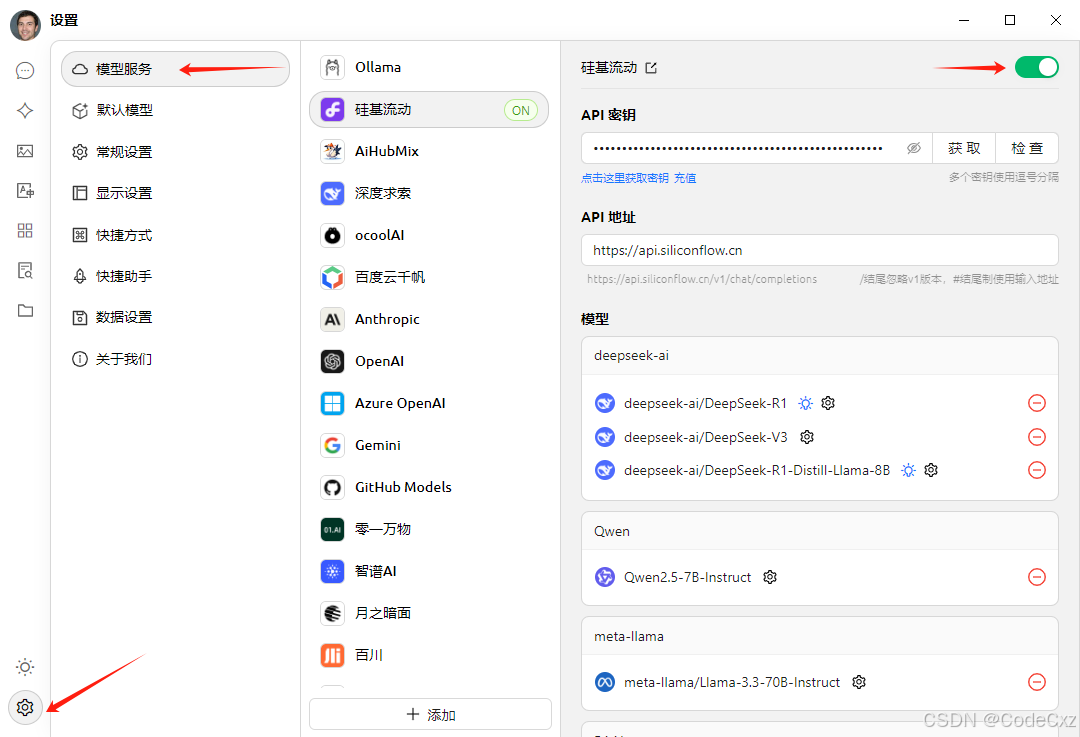This screenshot has height=737, width=1080.
Task: Focus the API 密钥 input field
Action: [x=756, y=148]
